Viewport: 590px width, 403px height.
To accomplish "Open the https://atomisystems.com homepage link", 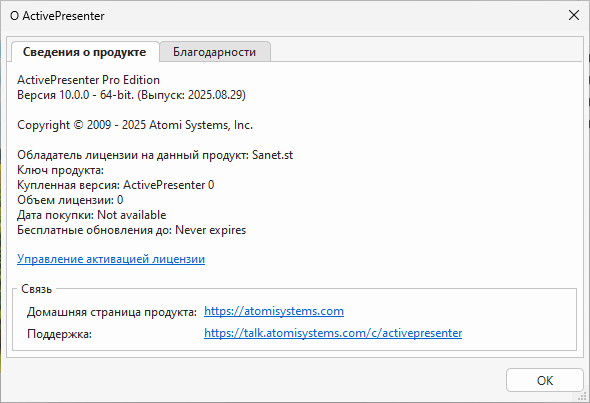I will (274, 311).
